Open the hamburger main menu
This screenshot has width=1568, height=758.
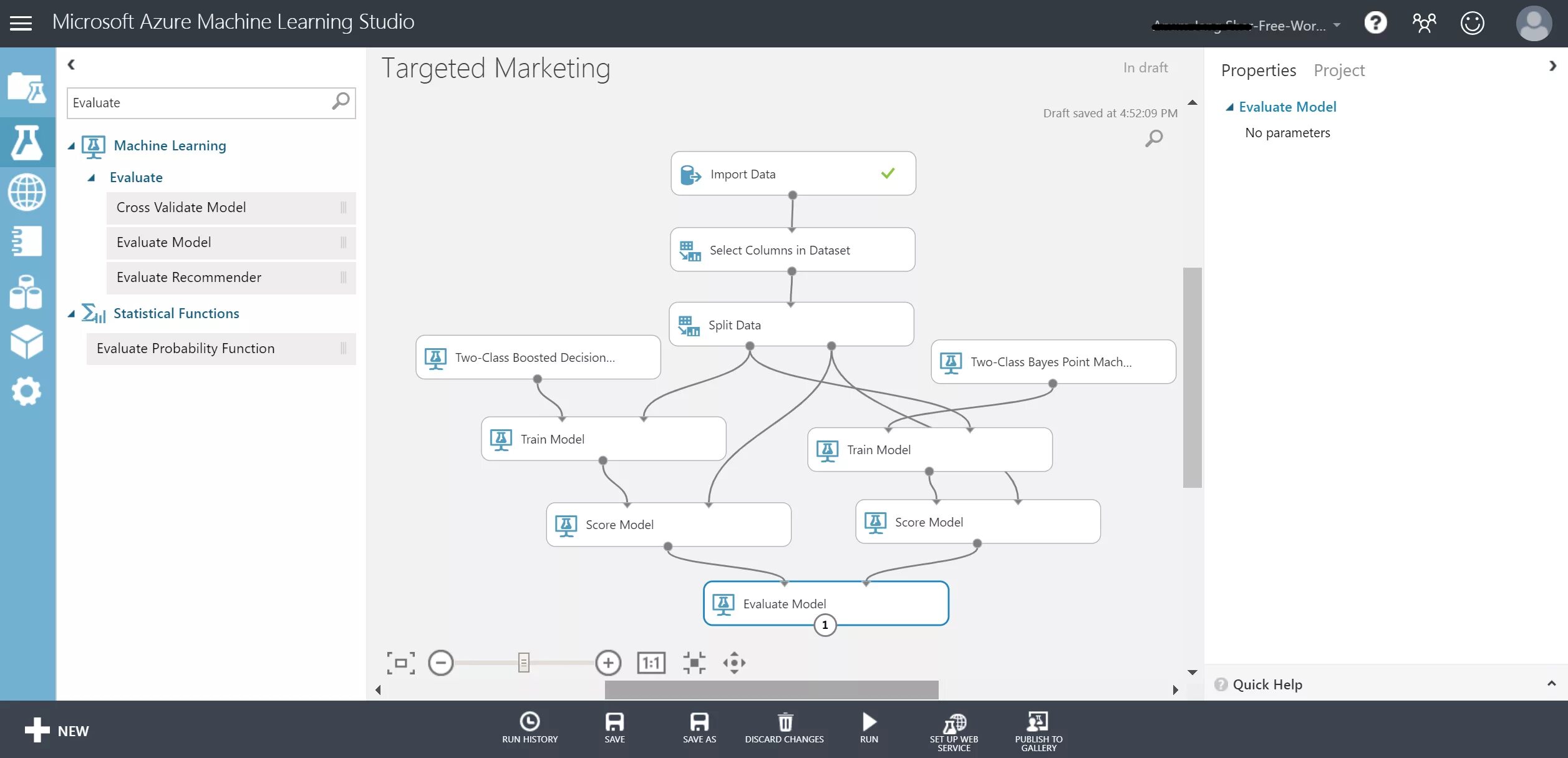point(21,24)
